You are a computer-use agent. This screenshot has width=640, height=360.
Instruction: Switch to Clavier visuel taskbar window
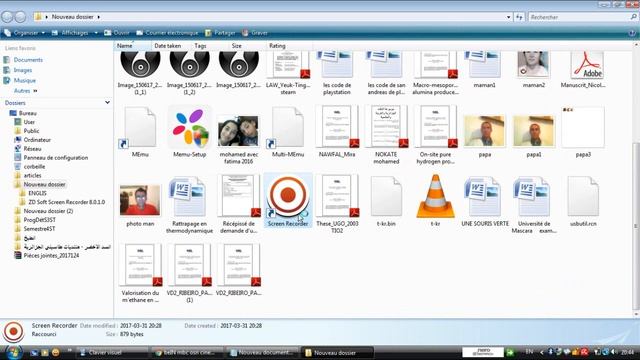[112, 352]
